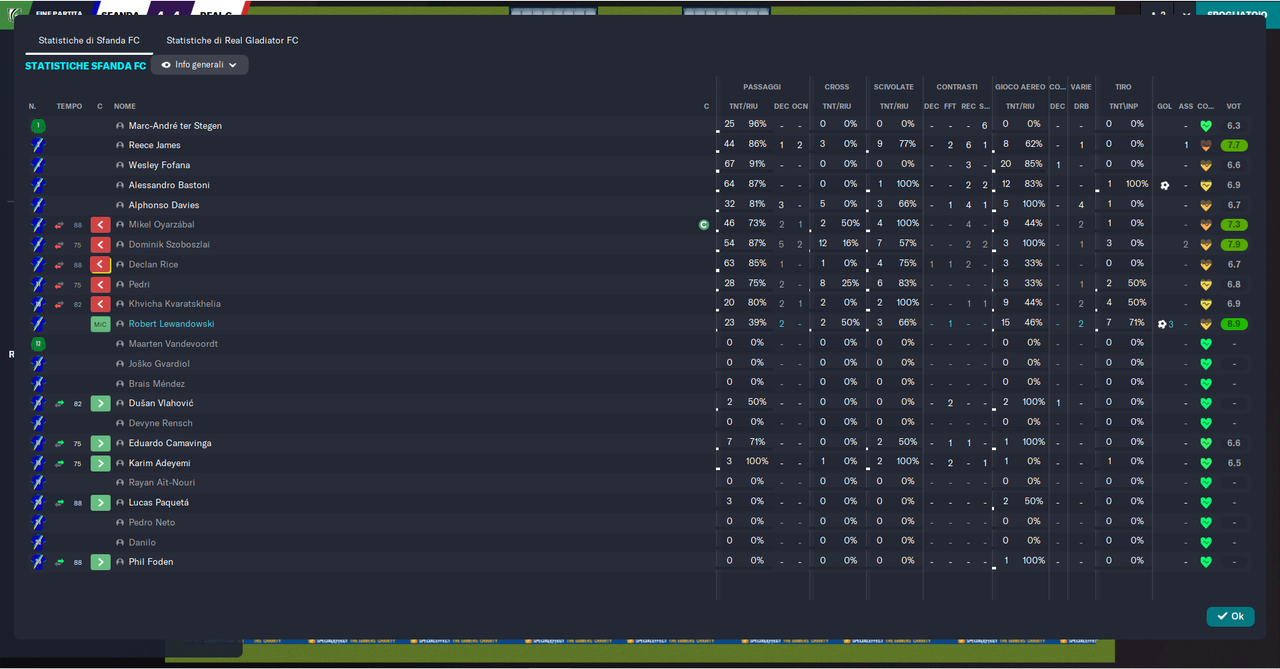Click the blue kit icon in Wesley Fofana's row

tap(38, 165)
